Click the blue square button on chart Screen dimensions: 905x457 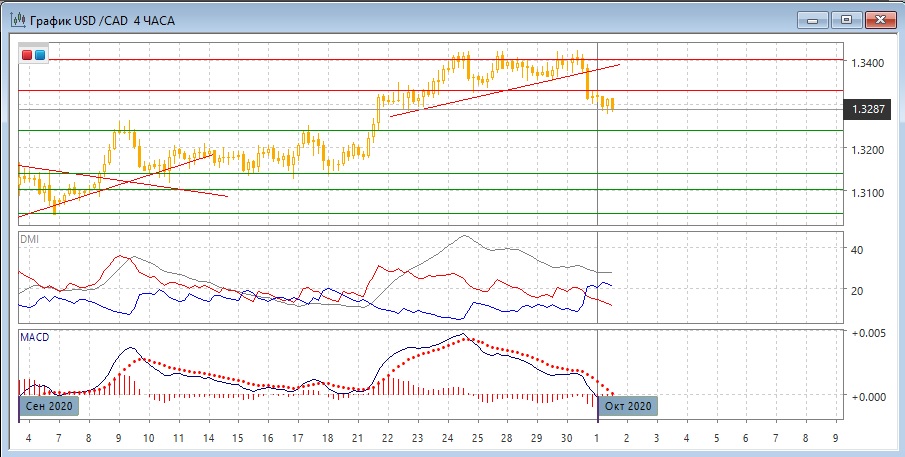(x=39, y=55)
